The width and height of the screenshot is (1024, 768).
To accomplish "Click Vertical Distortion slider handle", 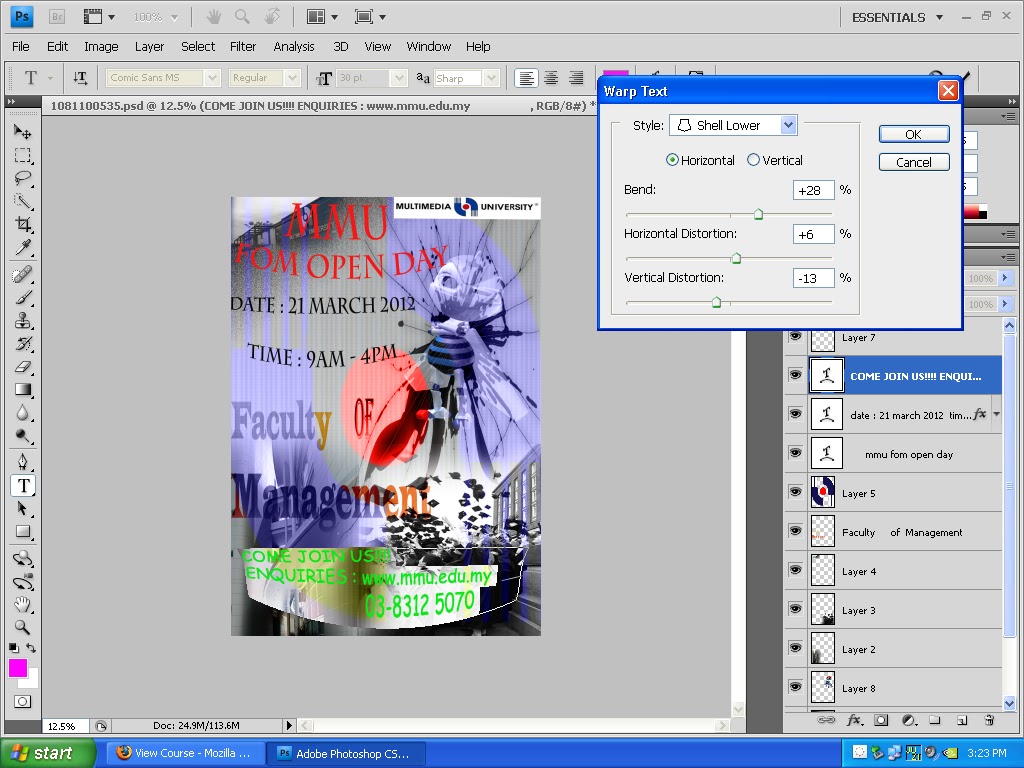I will (x=716, y=302).
